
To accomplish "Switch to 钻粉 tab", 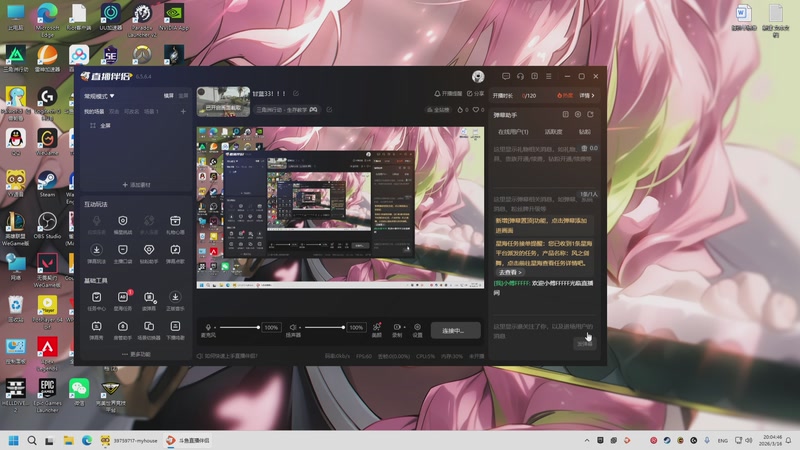I will coord(585,132).
